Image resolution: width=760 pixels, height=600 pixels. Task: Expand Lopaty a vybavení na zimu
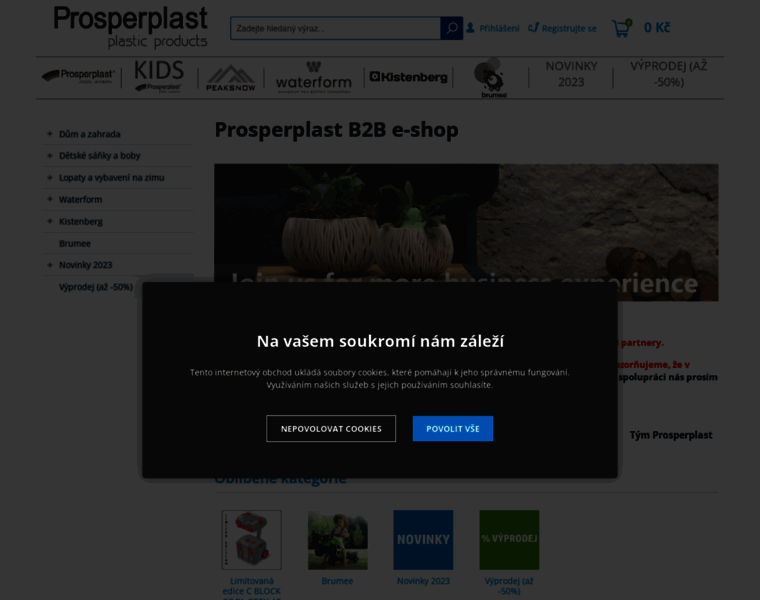coord(49,178)
